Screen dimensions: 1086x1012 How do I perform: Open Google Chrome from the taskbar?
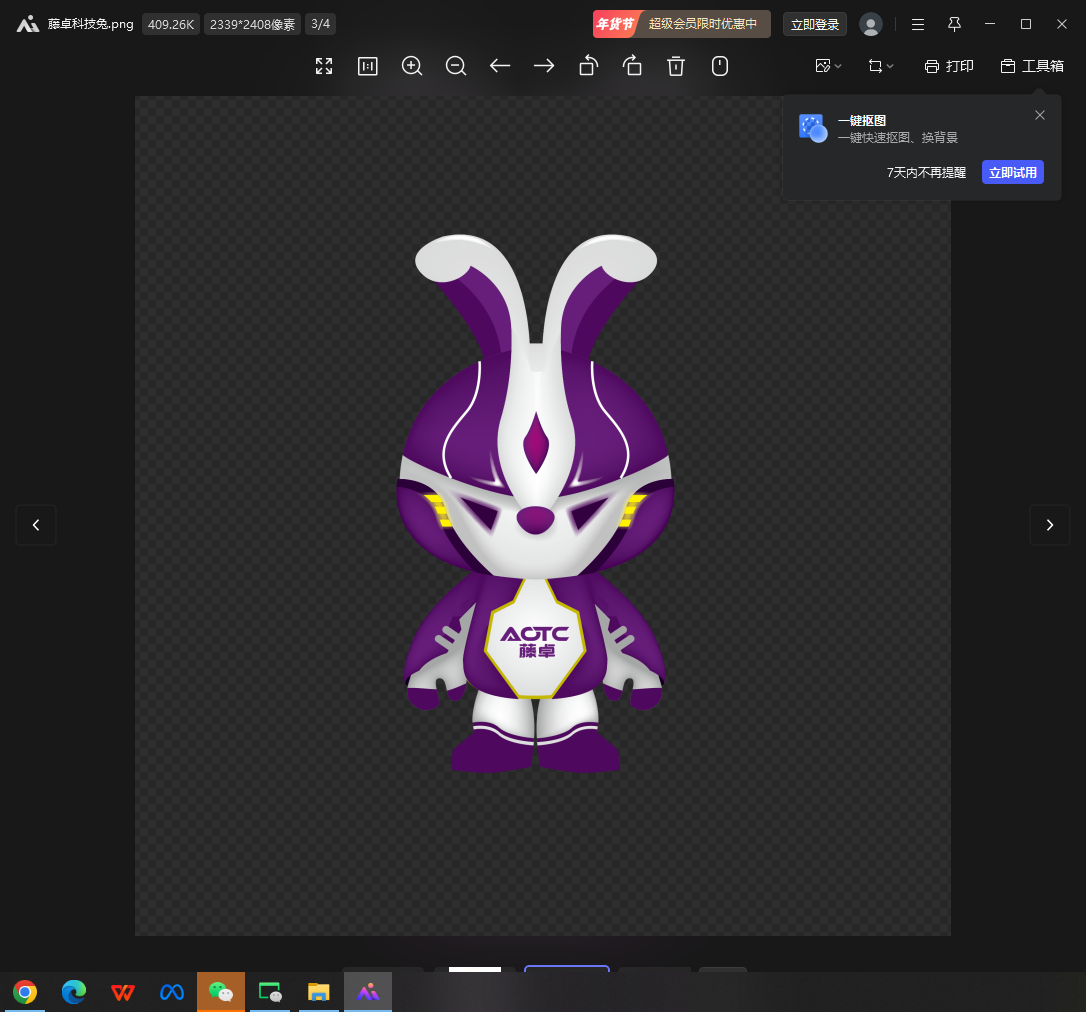pos(25,992)
